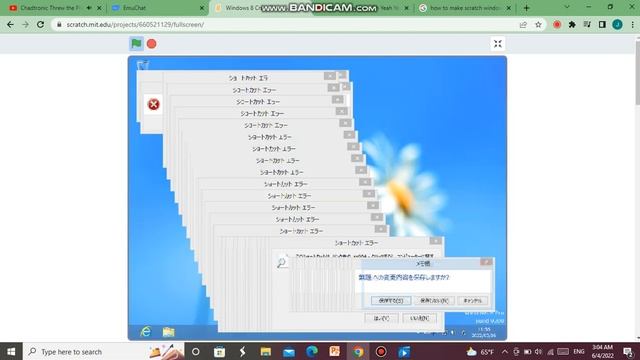The image size is (640, 360).
Task: Click the red stop sign button
Action: 151,44
